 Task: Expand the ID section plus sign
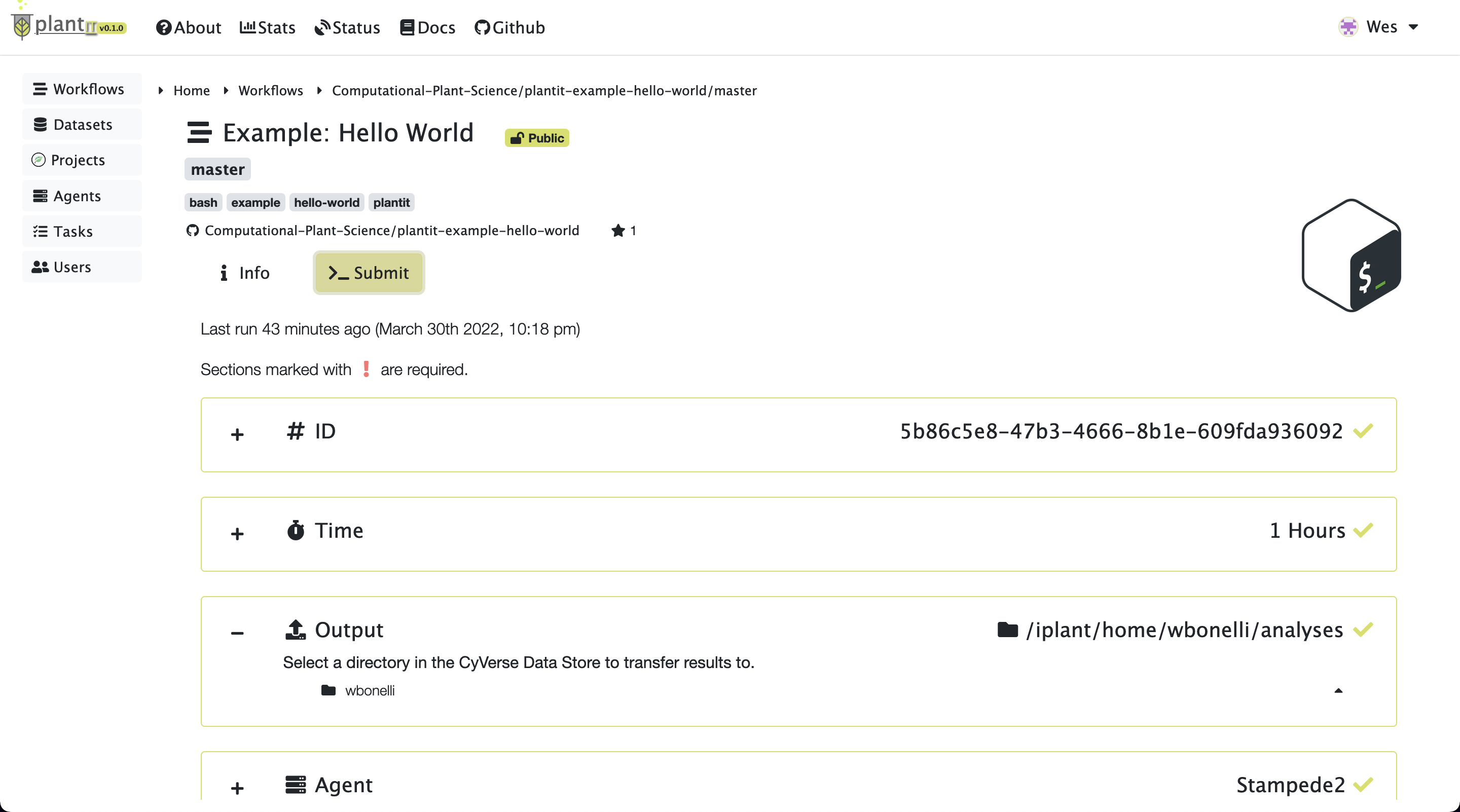click(237, 434)
